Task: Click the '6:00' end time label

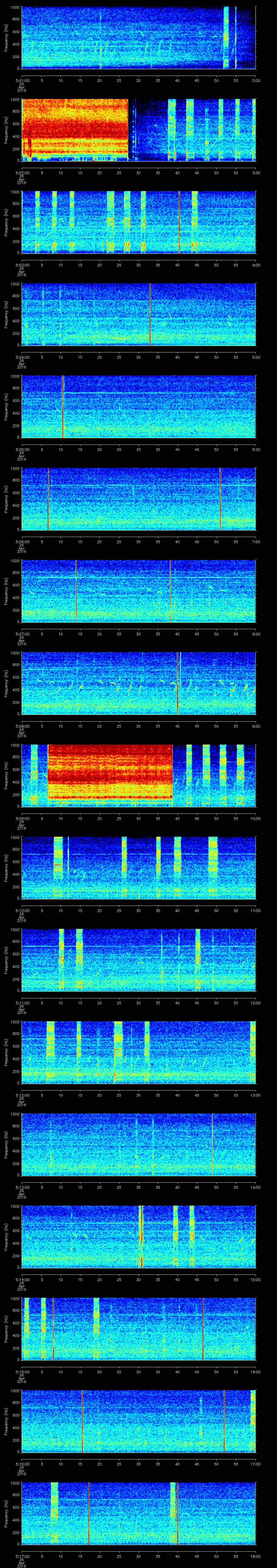Action: pos(256,449)
